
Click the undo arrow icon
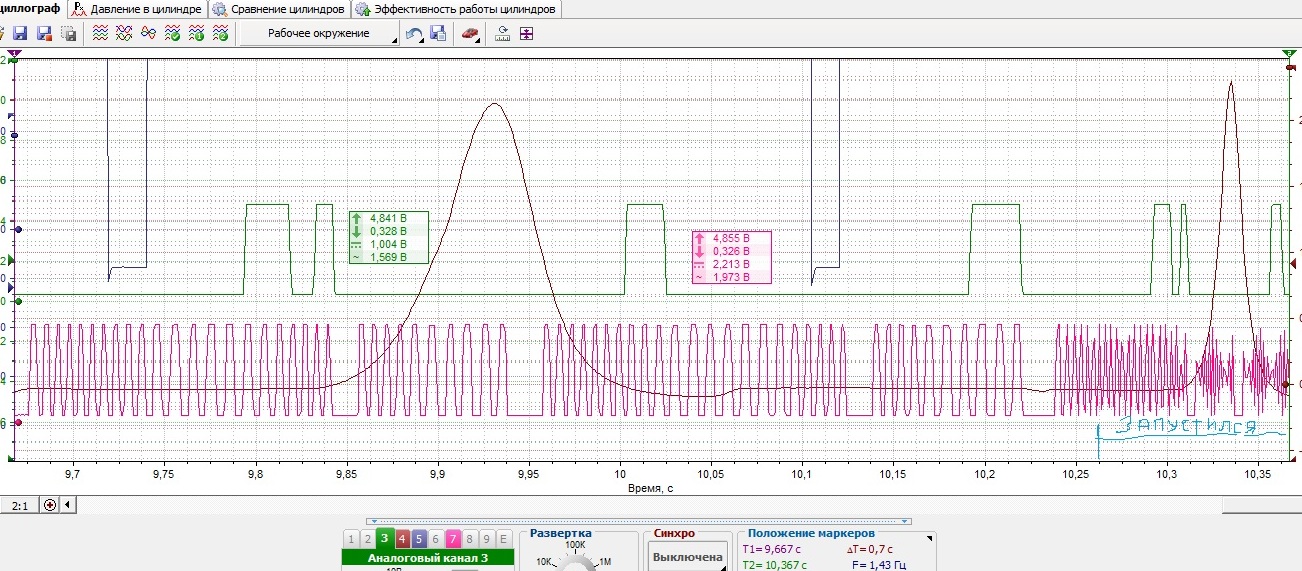tap(413, 34)
